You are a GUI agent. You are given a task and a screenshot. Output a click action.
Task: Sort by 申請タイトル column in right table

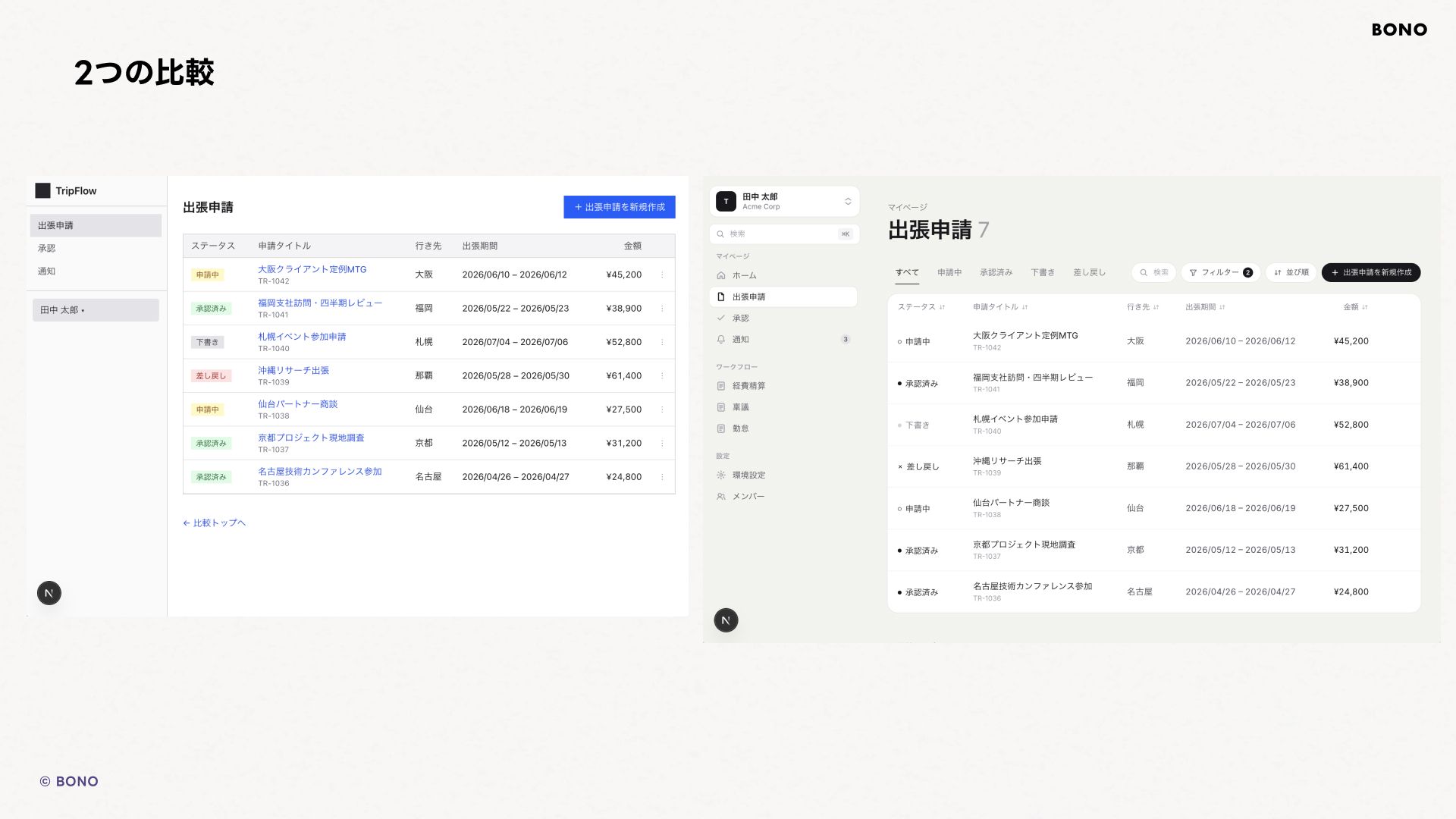(1000, 307)
